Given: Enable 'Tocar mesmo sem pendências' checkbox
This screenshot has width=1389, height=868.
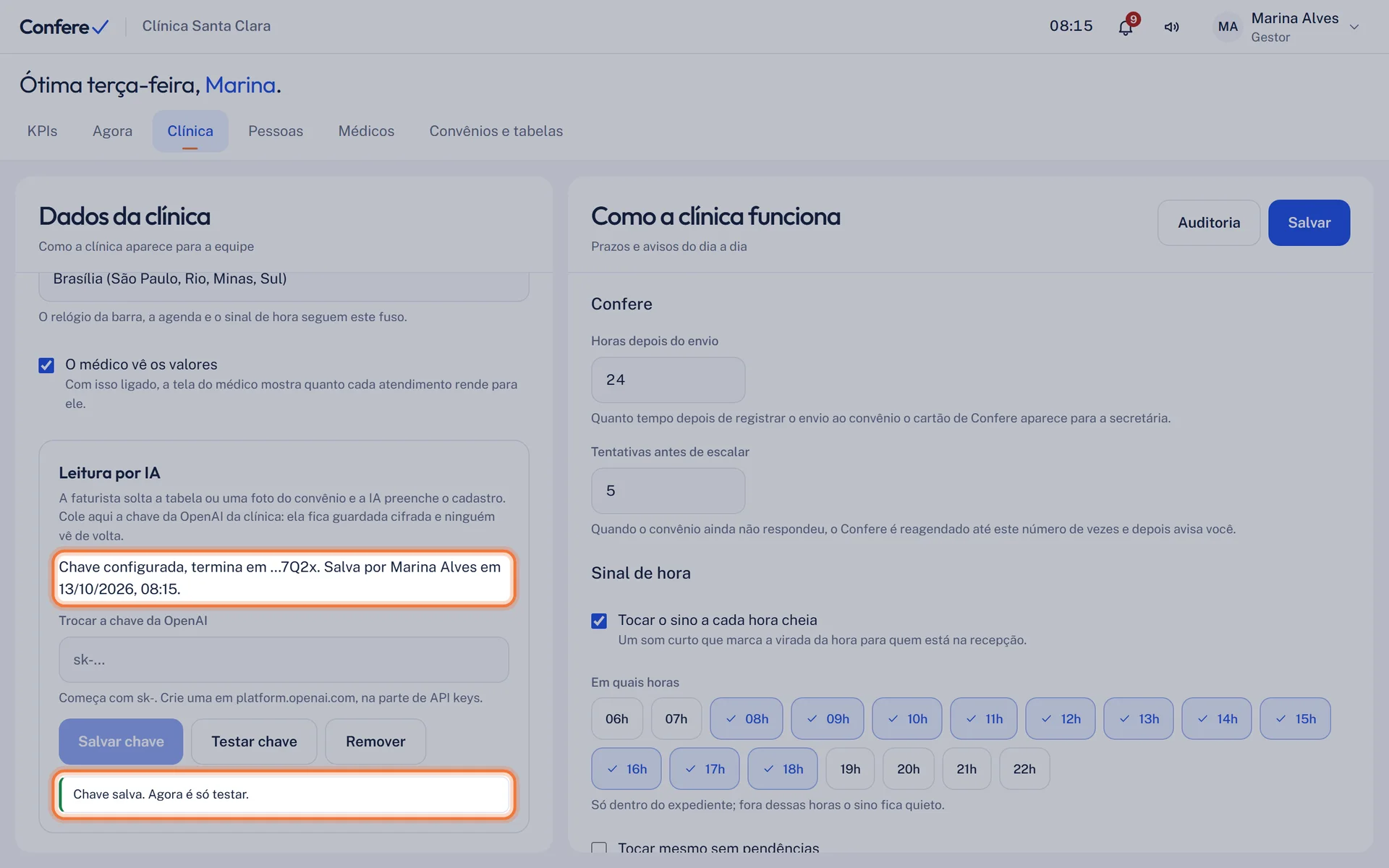Looking at the screenshot, I should (599, 848).
